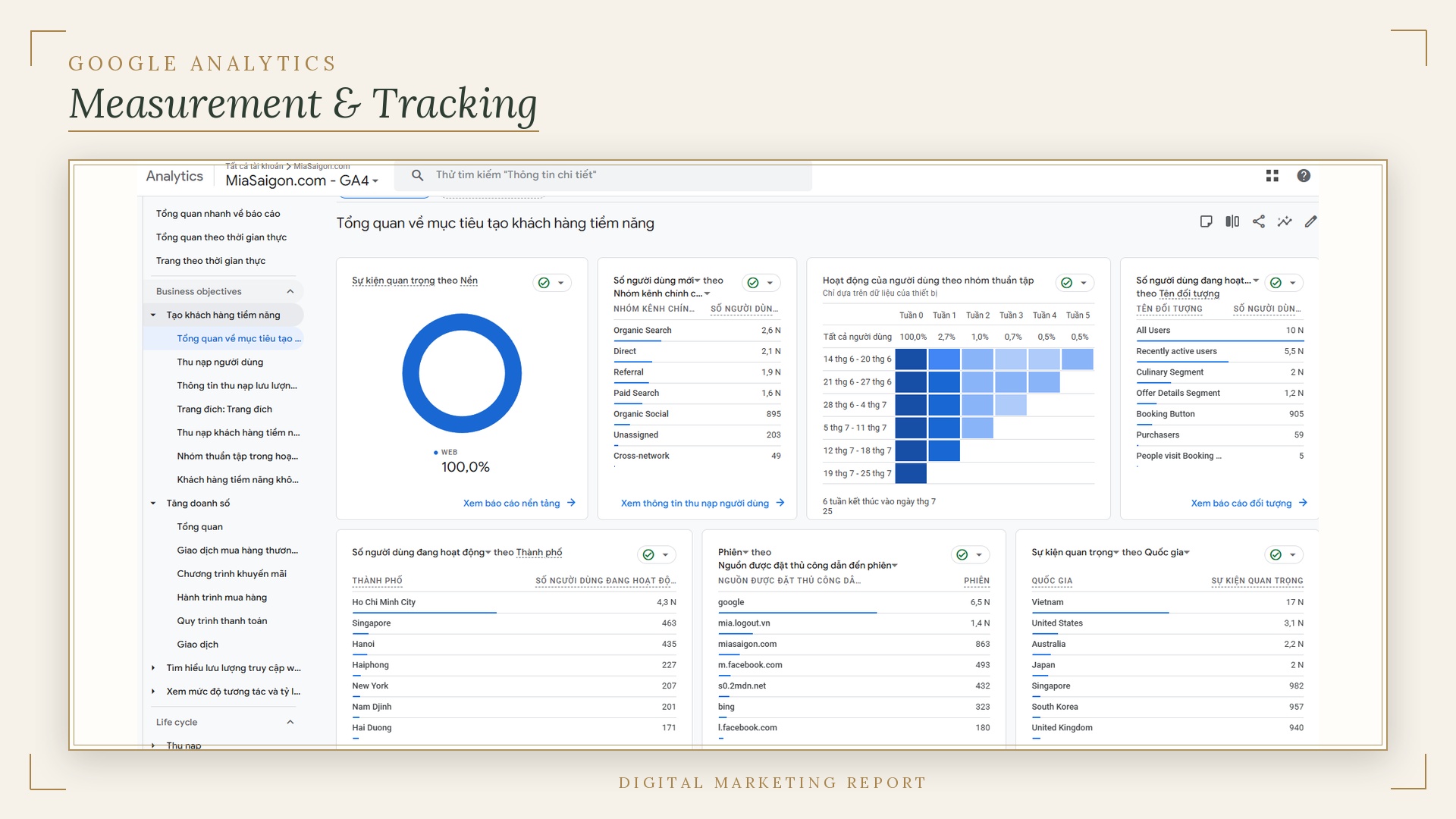Viewport: 1456px width, 819px height.
Task: Select Trang đích: Trang đích report
Action: click(x=224, y=409)
